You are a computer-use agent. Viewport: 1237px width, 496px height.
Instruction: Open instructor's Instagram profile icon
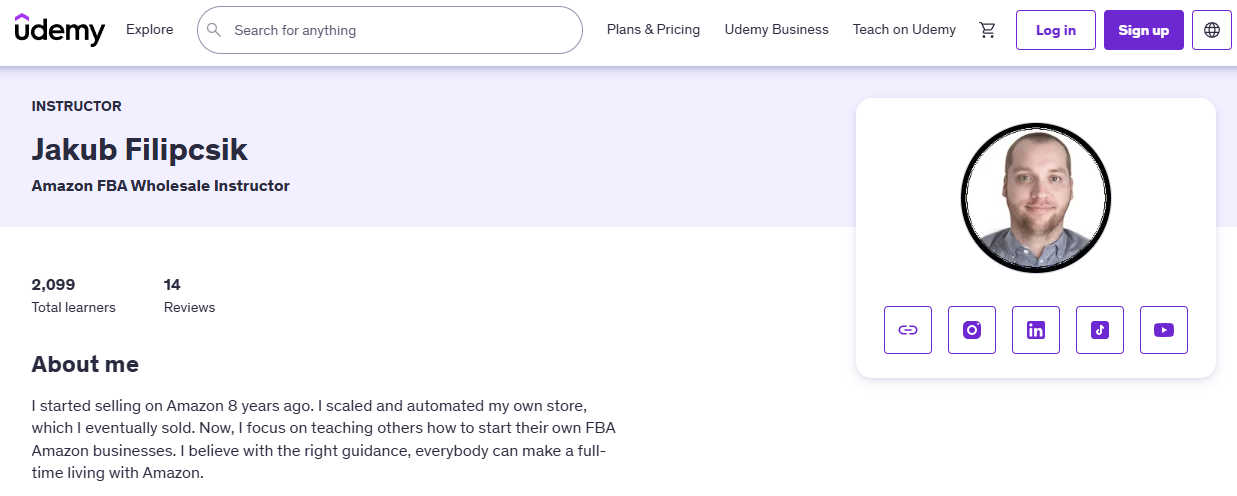tap(972, 330)
